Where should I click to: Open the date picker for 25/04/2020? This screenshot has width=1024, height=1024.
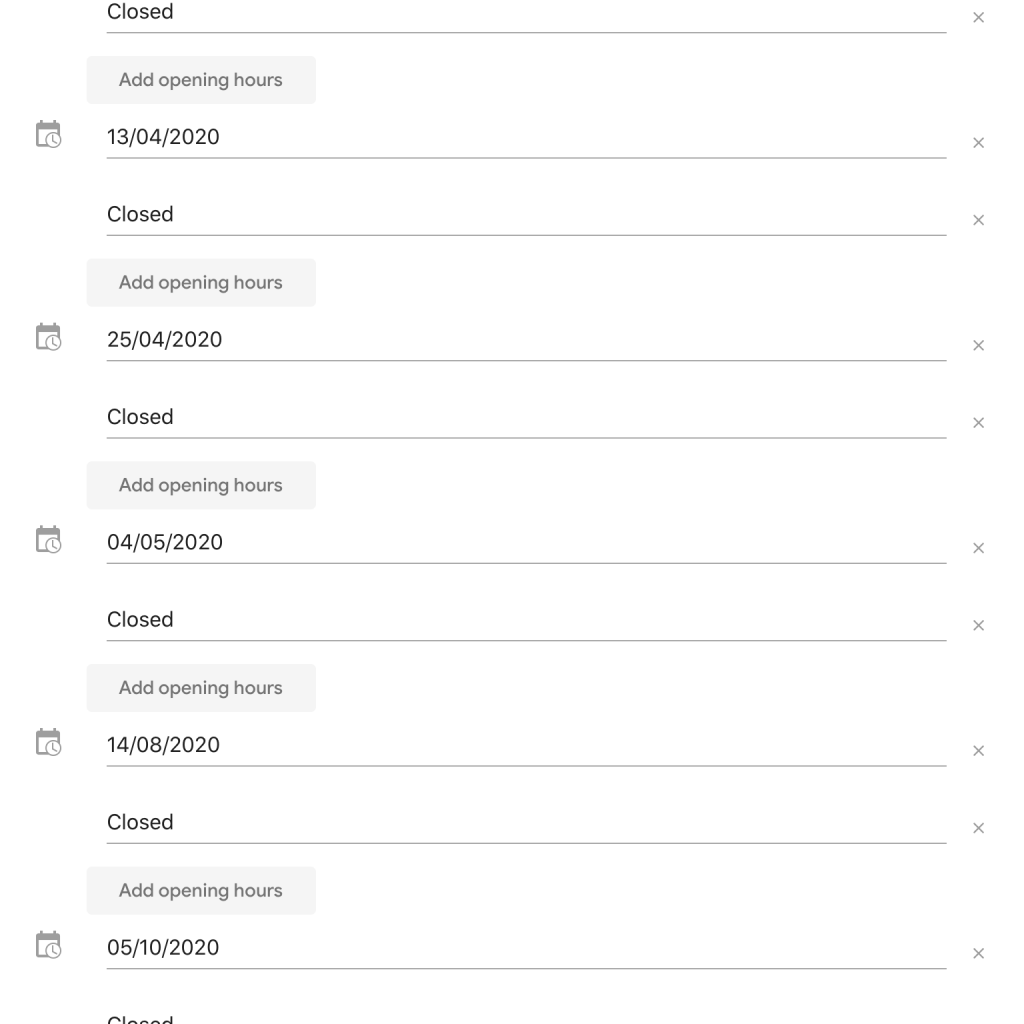(48, 337)
